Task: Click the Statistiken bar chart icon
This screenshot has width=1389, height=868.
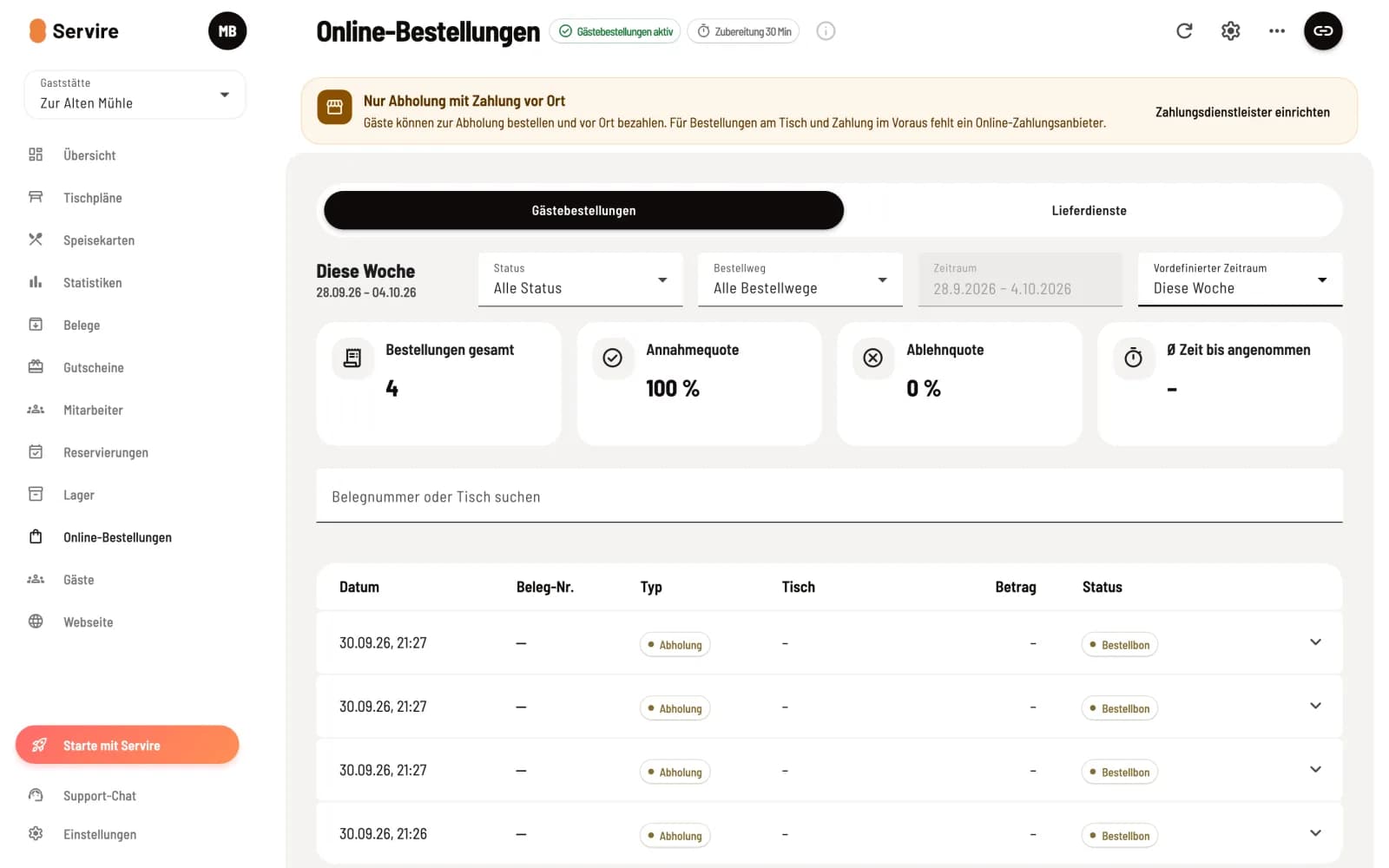Action: pyautogui.click(x=36, y=282)
